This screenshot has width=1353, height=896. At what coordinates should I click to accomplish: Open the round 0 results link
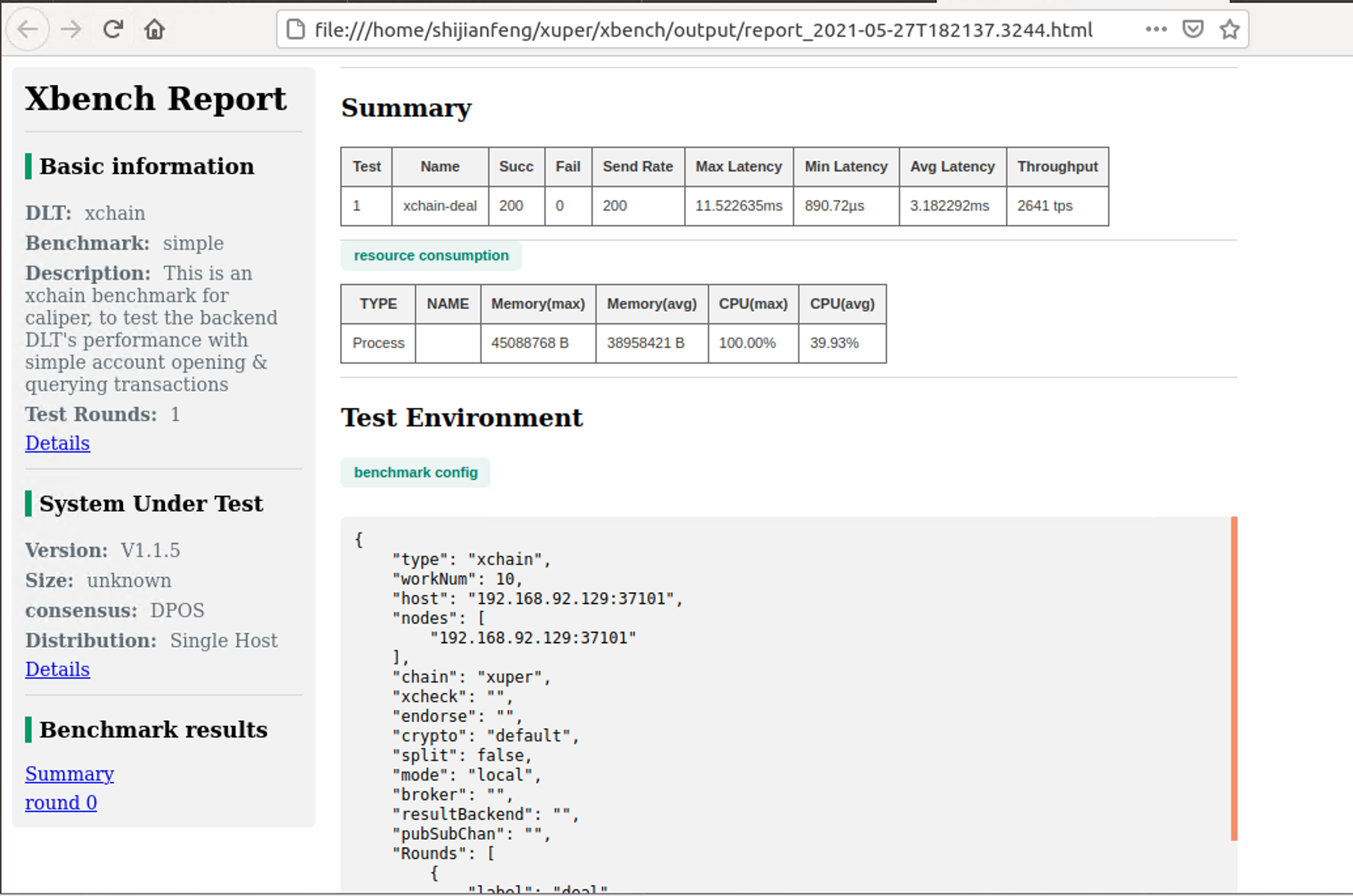61,803
